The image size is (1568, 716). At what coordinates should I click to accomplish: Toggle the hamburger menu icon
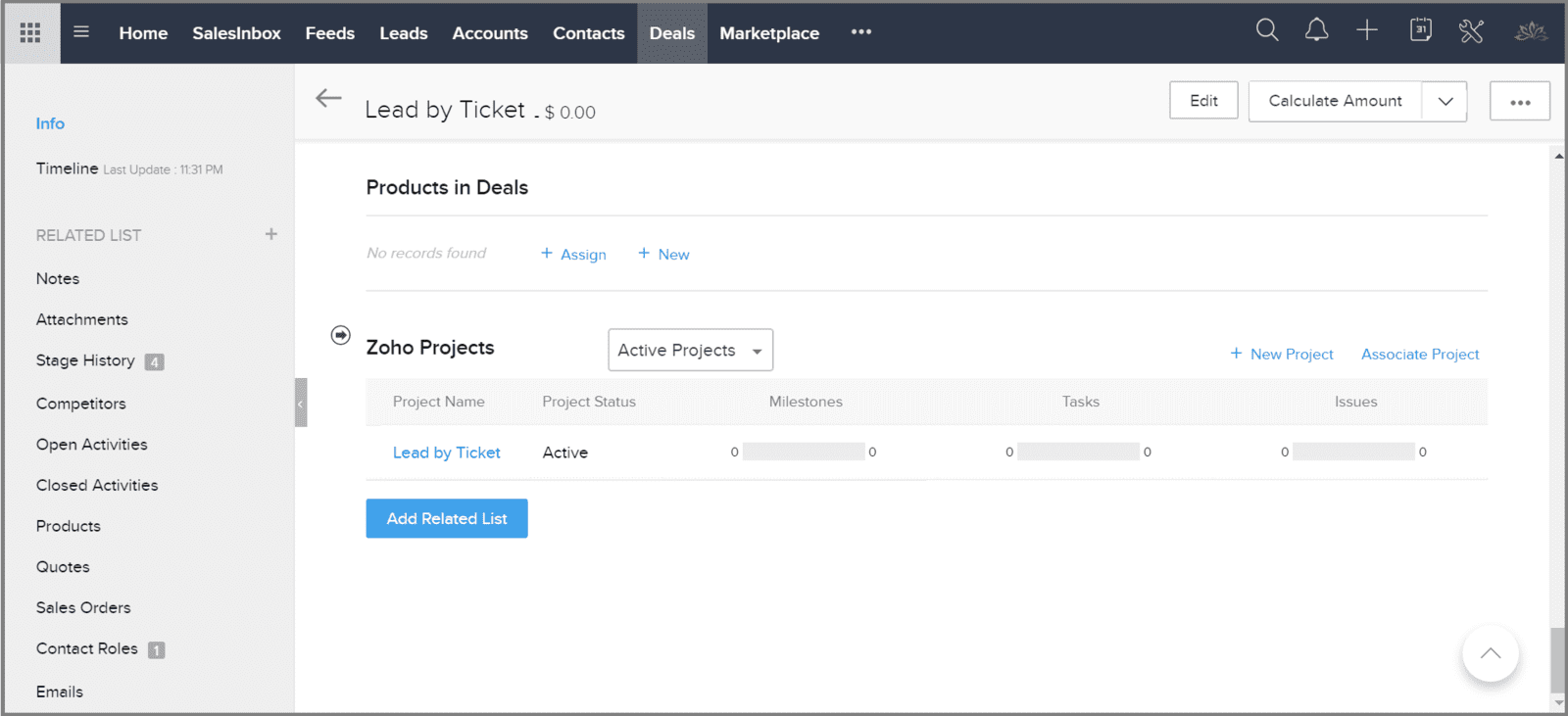(81, 32)
